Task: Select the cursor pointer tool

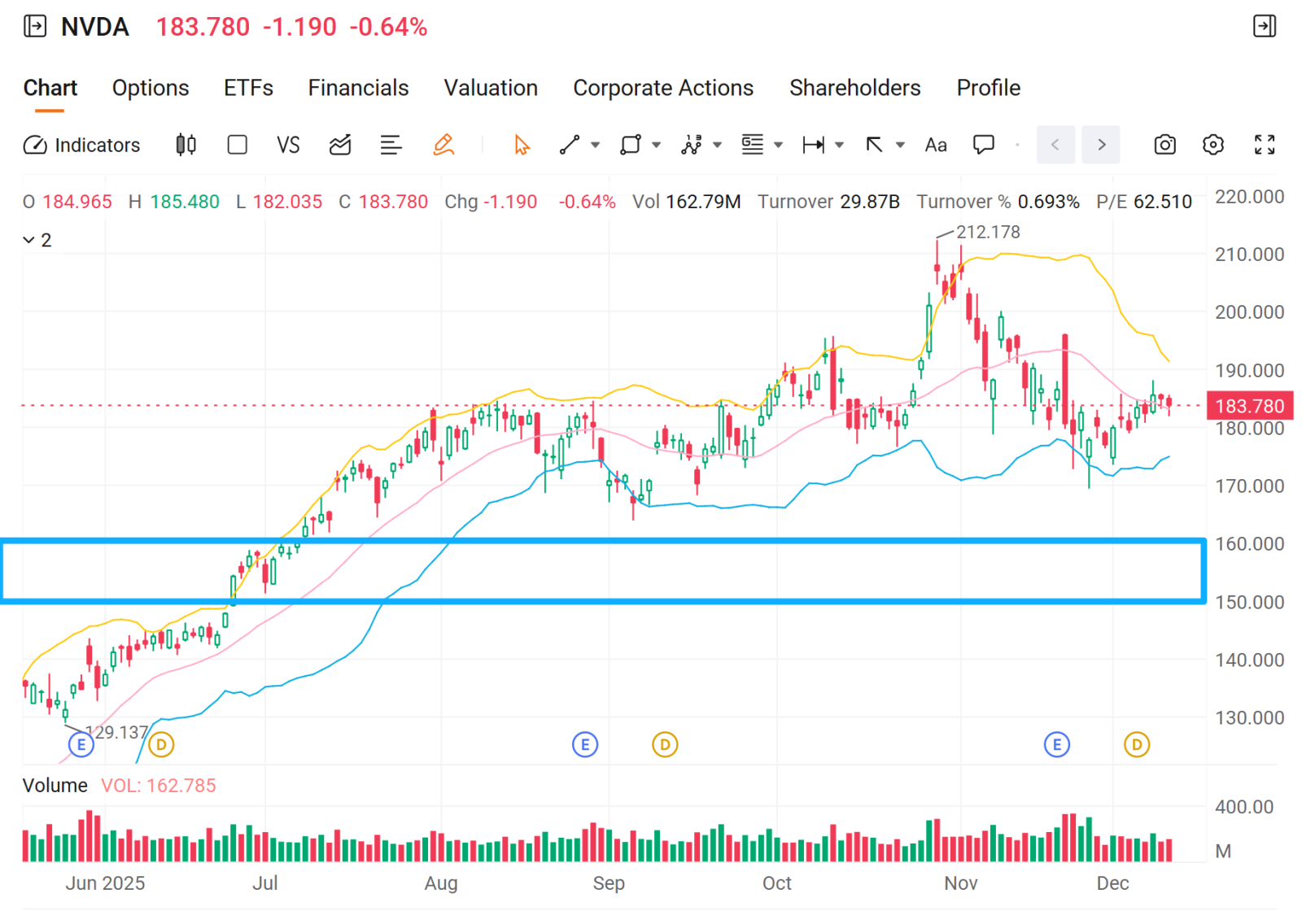Action: click(x=522, y=145)
